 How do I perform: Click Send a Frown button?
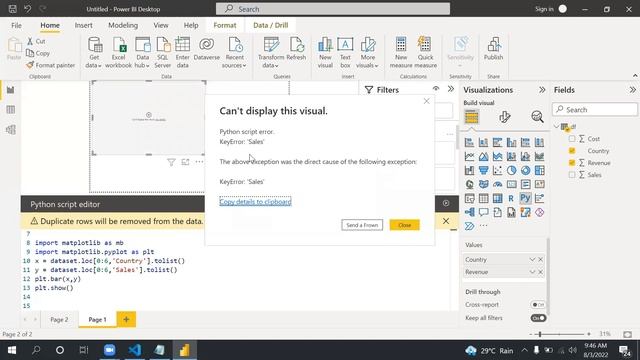[x=362, y=225]
